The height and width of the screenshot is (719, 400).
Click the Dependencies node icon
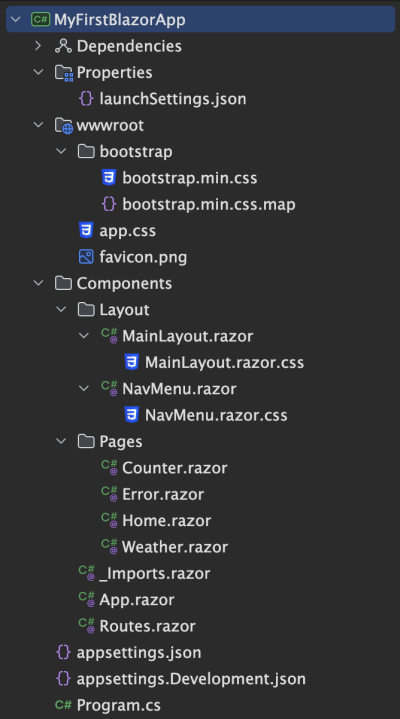point(63,46)
